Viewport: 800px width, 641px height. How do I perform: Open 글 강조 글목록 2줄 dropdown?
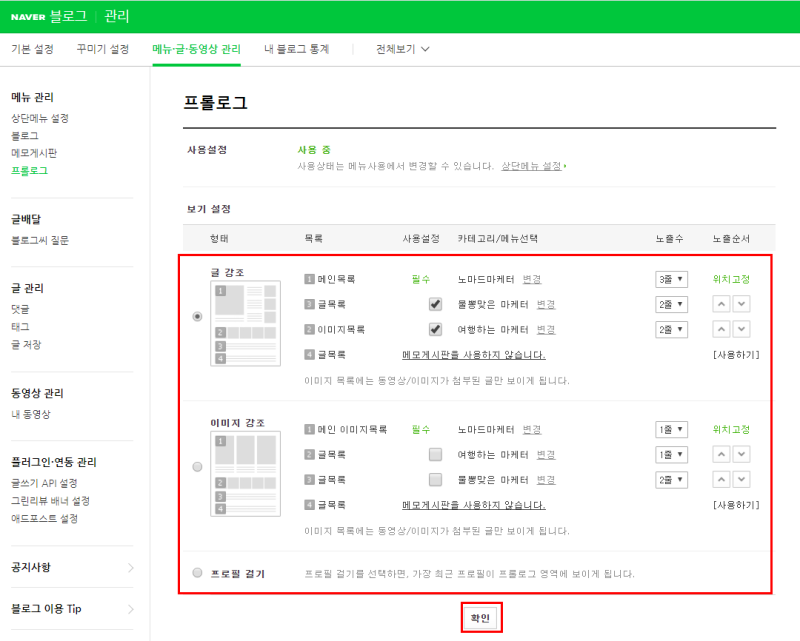671,304
